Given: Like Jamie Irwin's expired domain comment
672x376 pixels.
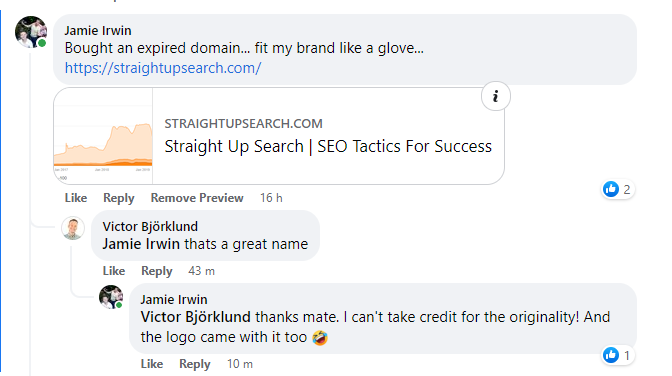Looking at the screenshot, I should point(76,198).
